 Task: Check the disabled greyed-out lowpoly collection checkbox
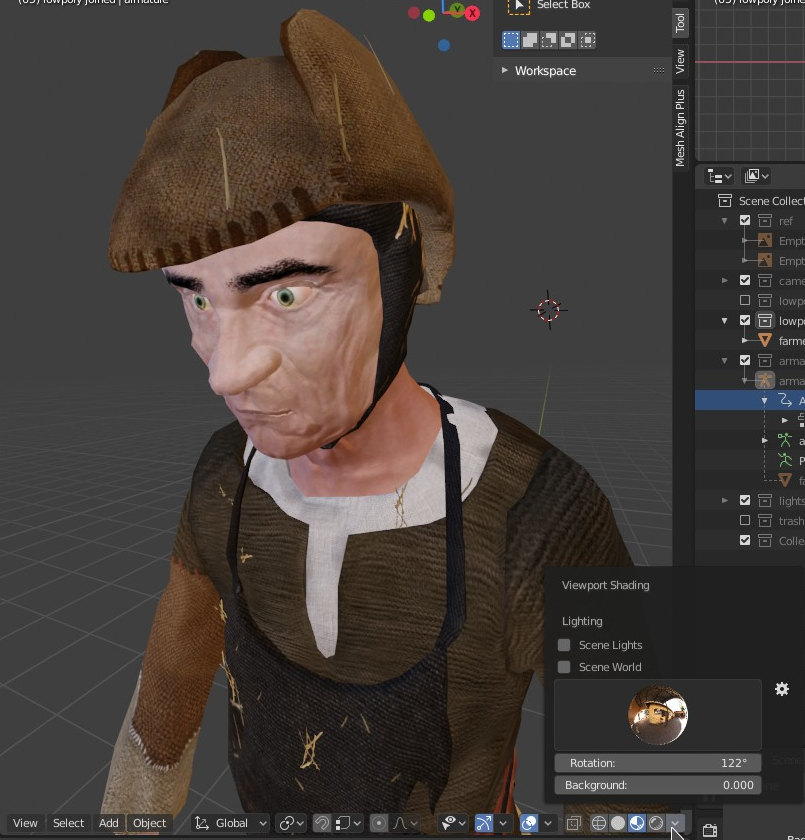(744, 300)
